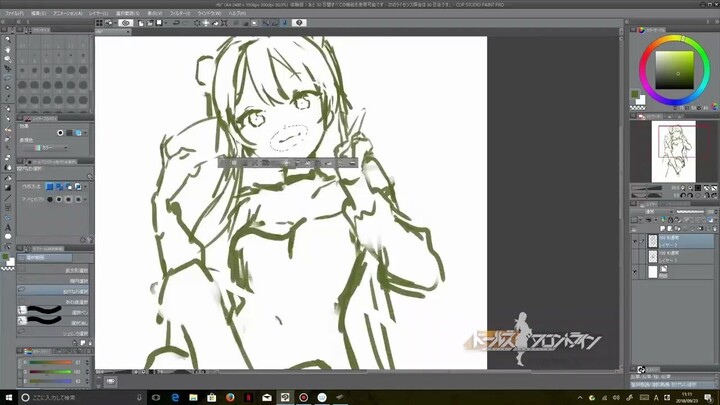
Task: Toggle visibility box of レイヤー1
Action: [635, 256]
